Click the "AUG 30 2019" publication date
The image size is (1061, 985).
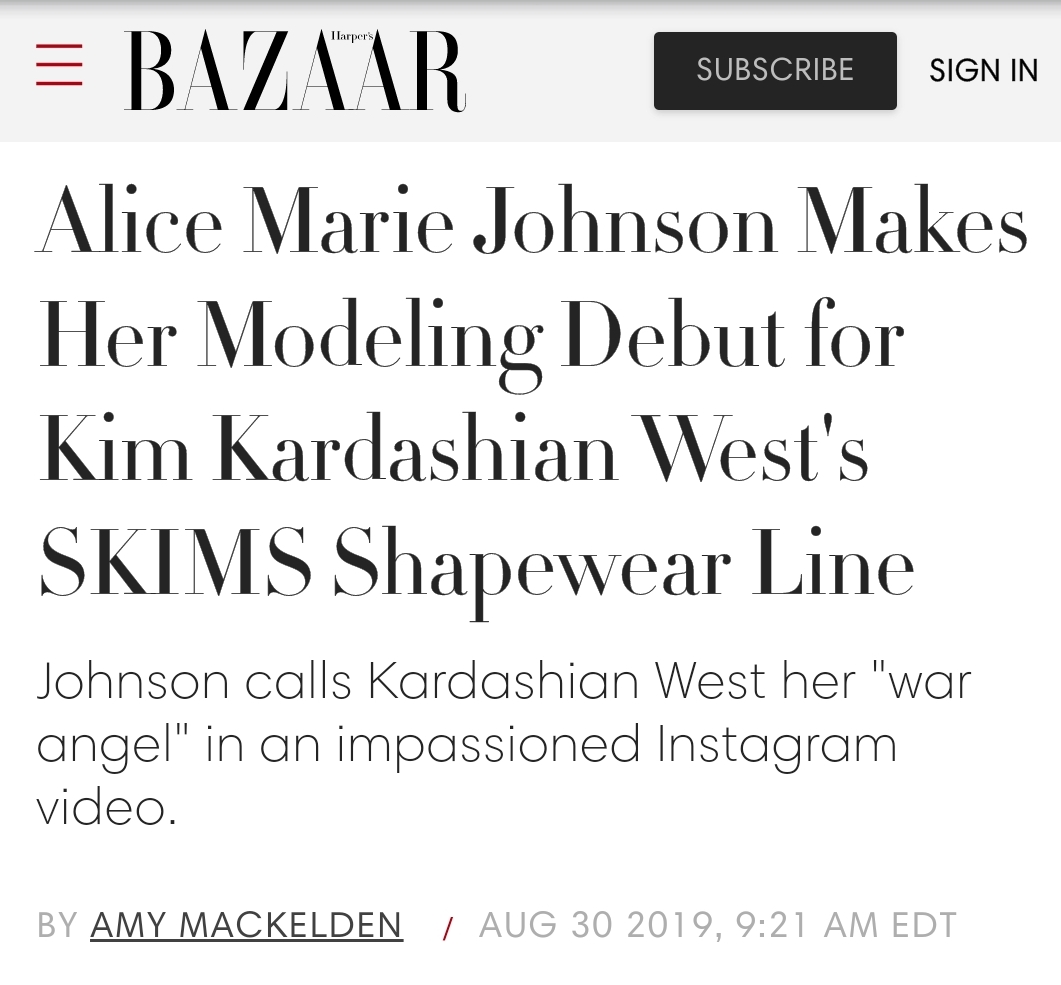(x=597, y=925)
